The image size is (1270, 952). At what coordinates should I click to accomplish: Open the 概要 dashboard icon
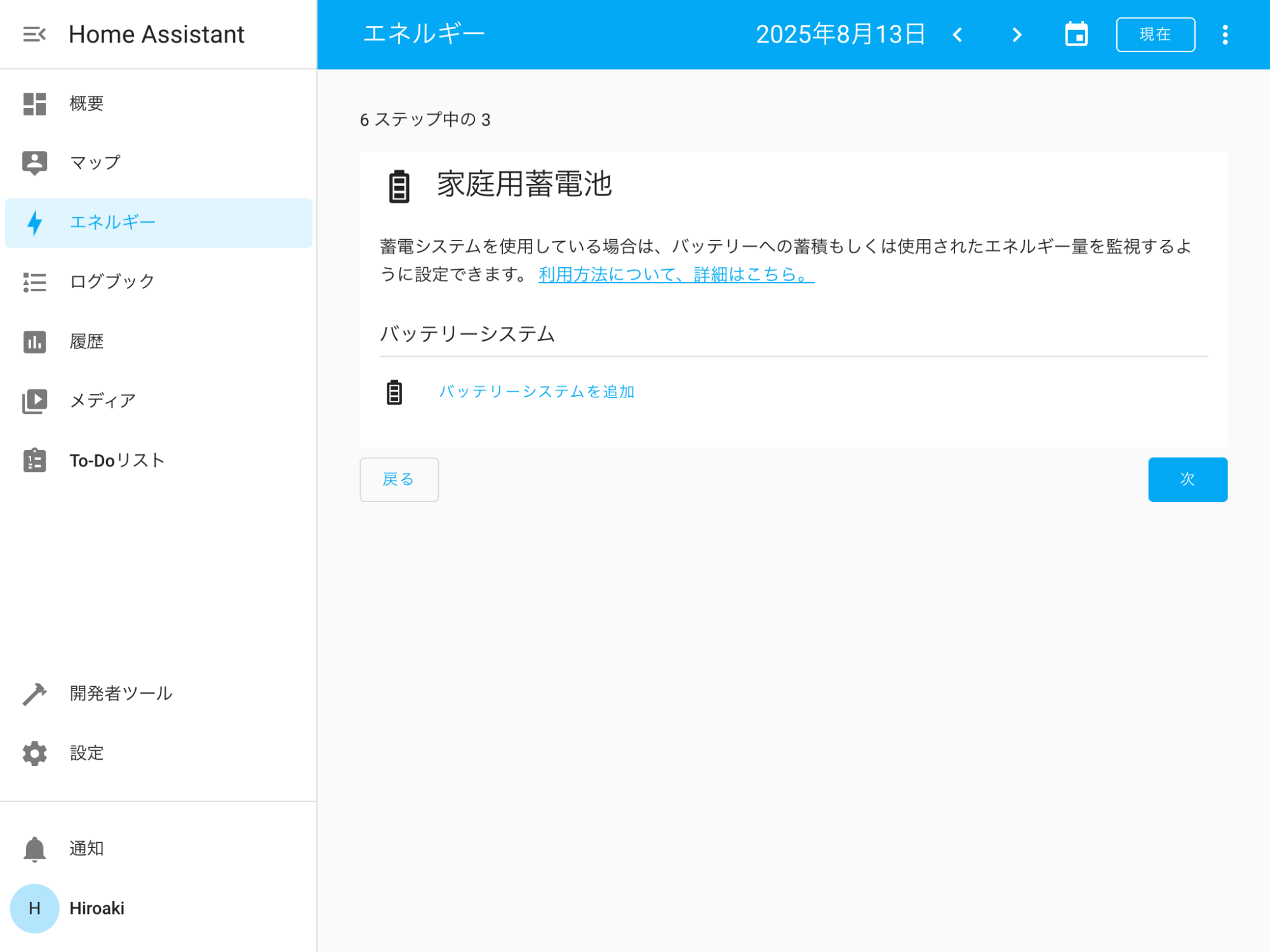[34, 103]
